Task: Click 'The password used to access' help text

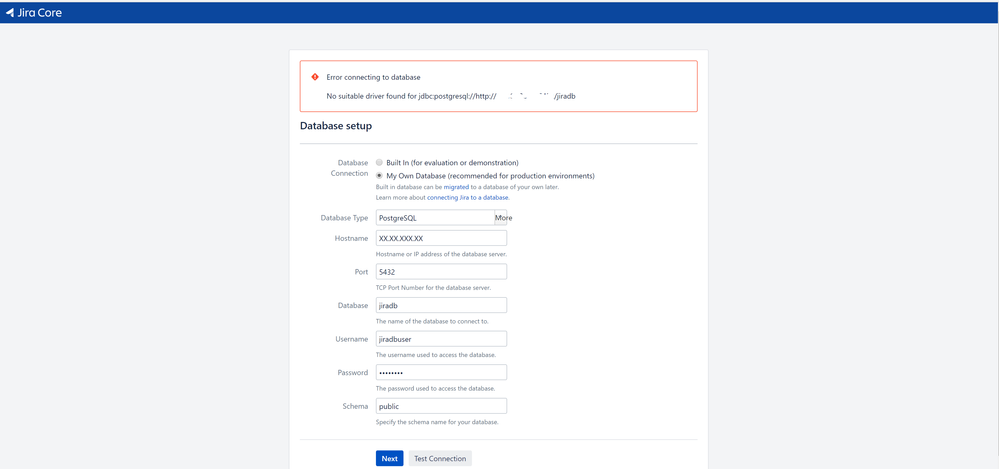Action: [435, 388]
